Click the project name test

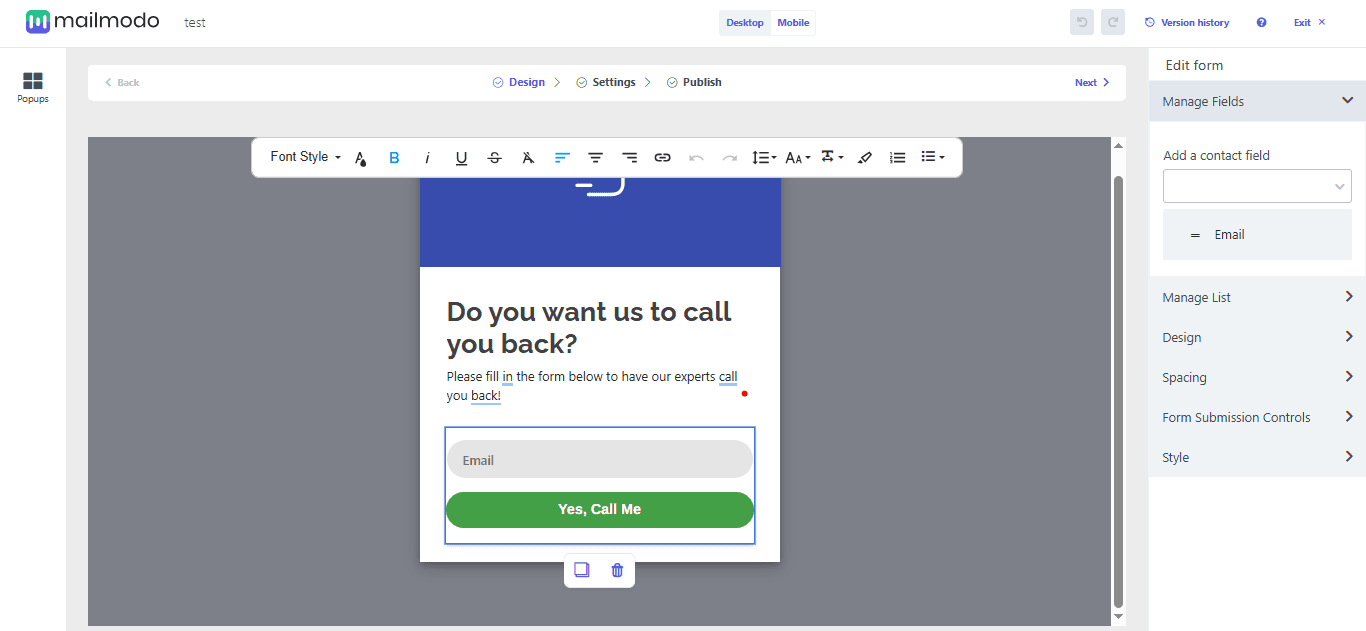click(x=195, y=22)
